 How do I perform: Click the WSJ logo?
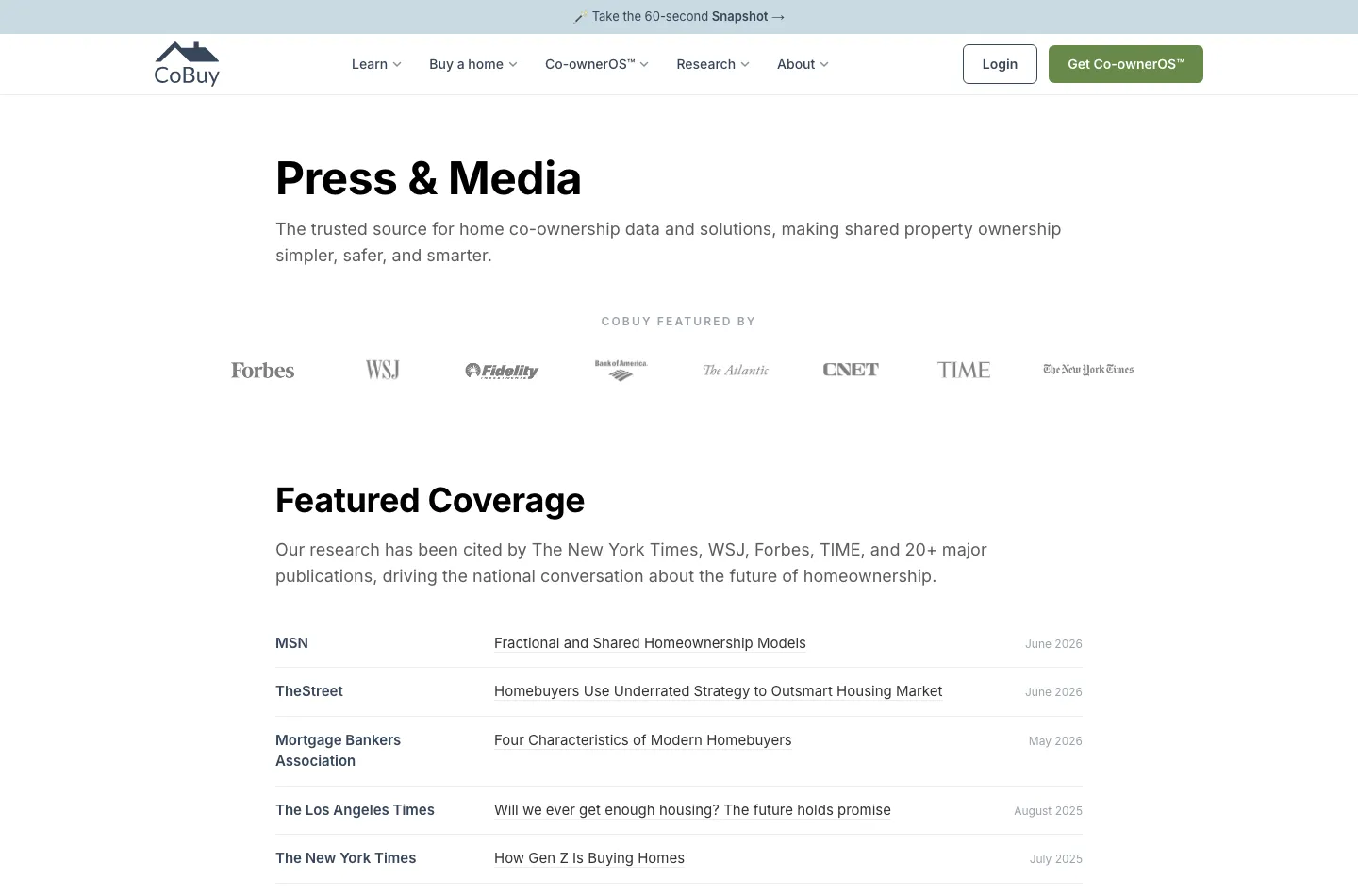(x=383, y=370)
